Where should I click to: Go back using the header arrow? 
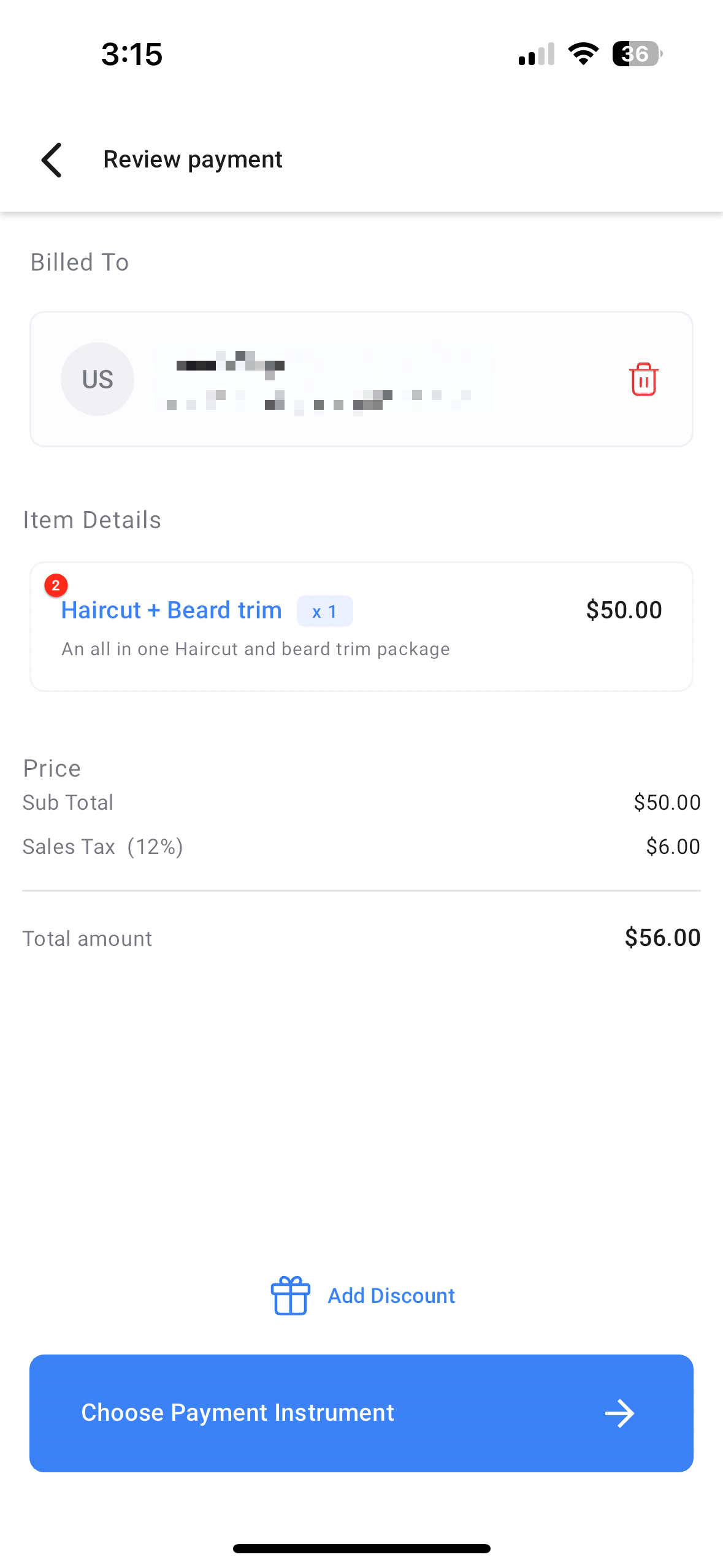click(52, 160)
